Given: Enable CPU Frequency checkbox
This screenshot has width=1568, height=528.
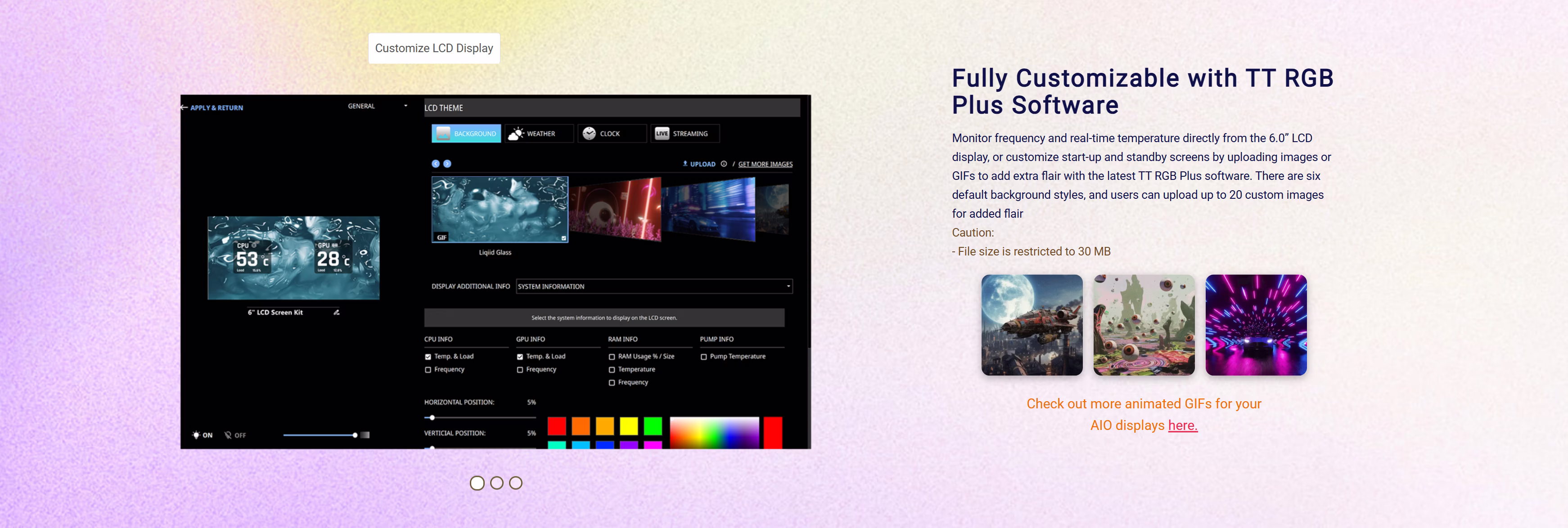Looking at the screenshot, I should 428,369.
